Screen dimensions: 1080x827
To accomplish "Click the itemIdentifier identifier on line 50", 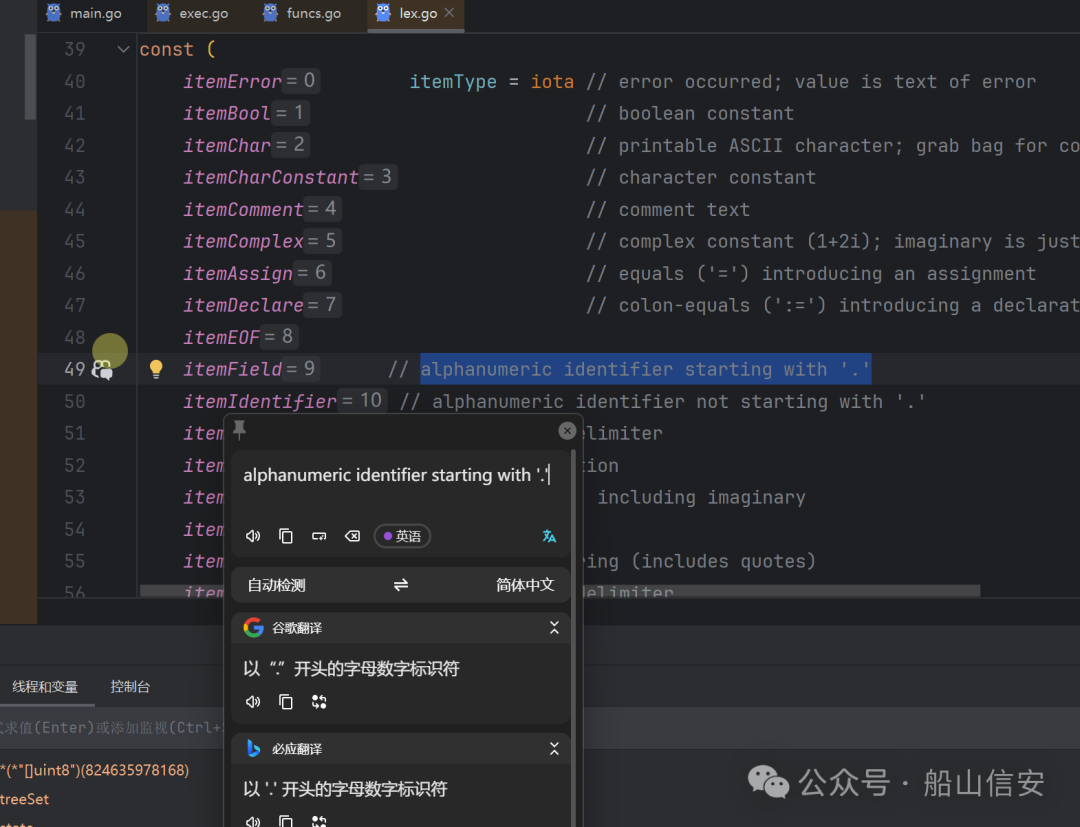I will 260,402.
